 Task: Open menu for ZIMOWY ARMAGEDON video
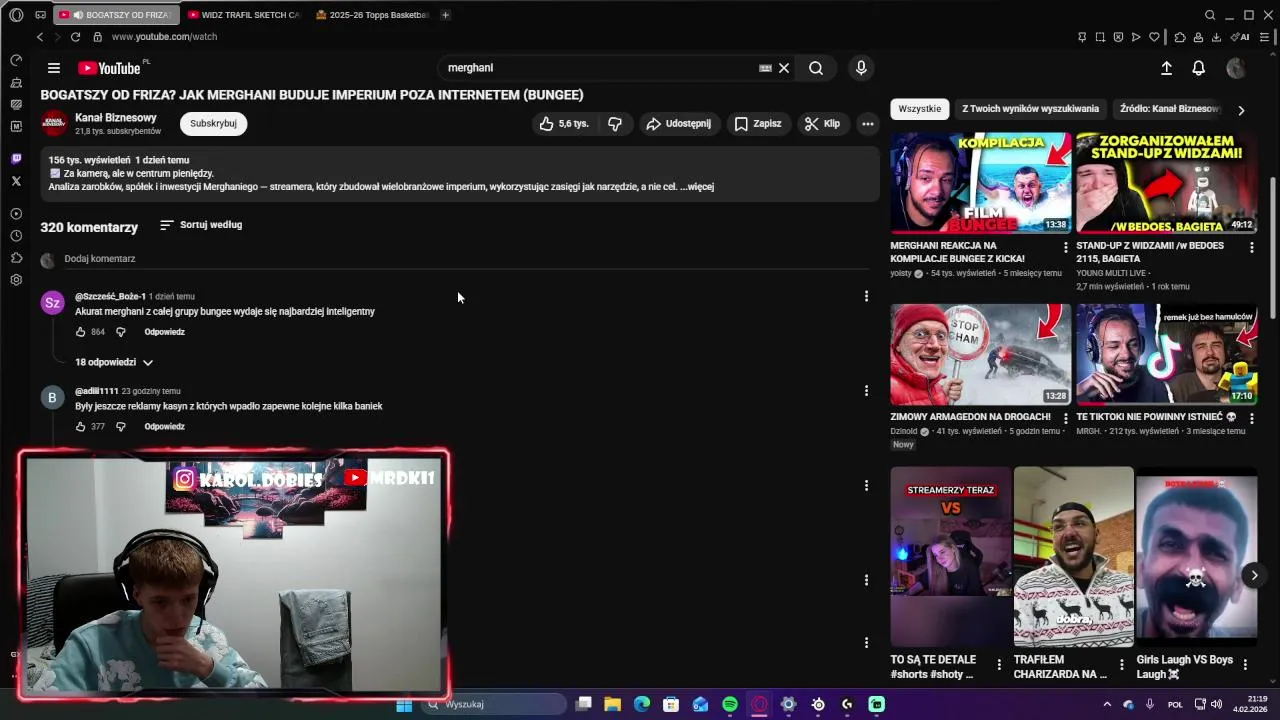[1065, 419]
